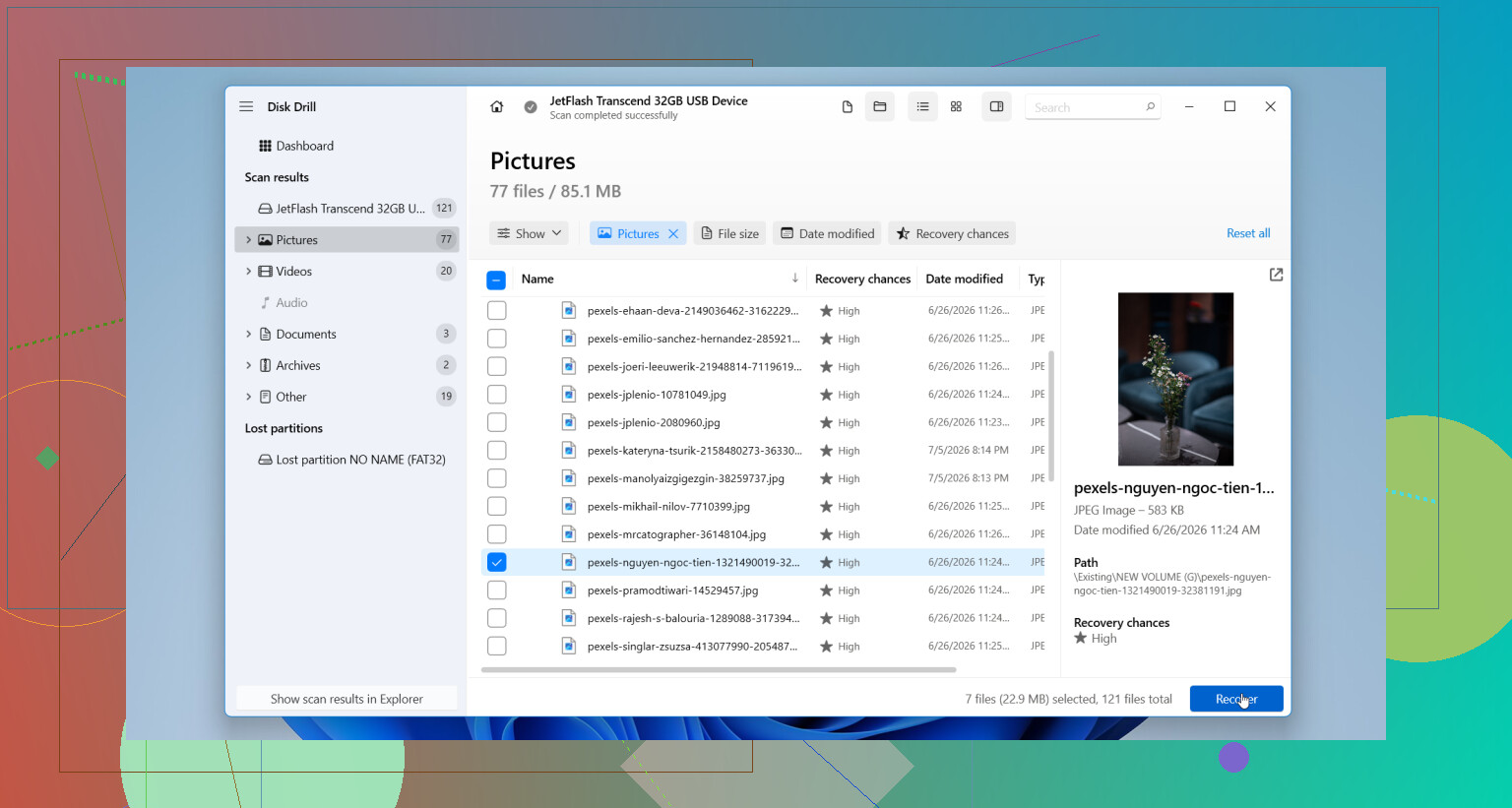Select grid thumbnails view layout
The image size is (1512, 808).
pyautogui.click(x=956, y=106)
